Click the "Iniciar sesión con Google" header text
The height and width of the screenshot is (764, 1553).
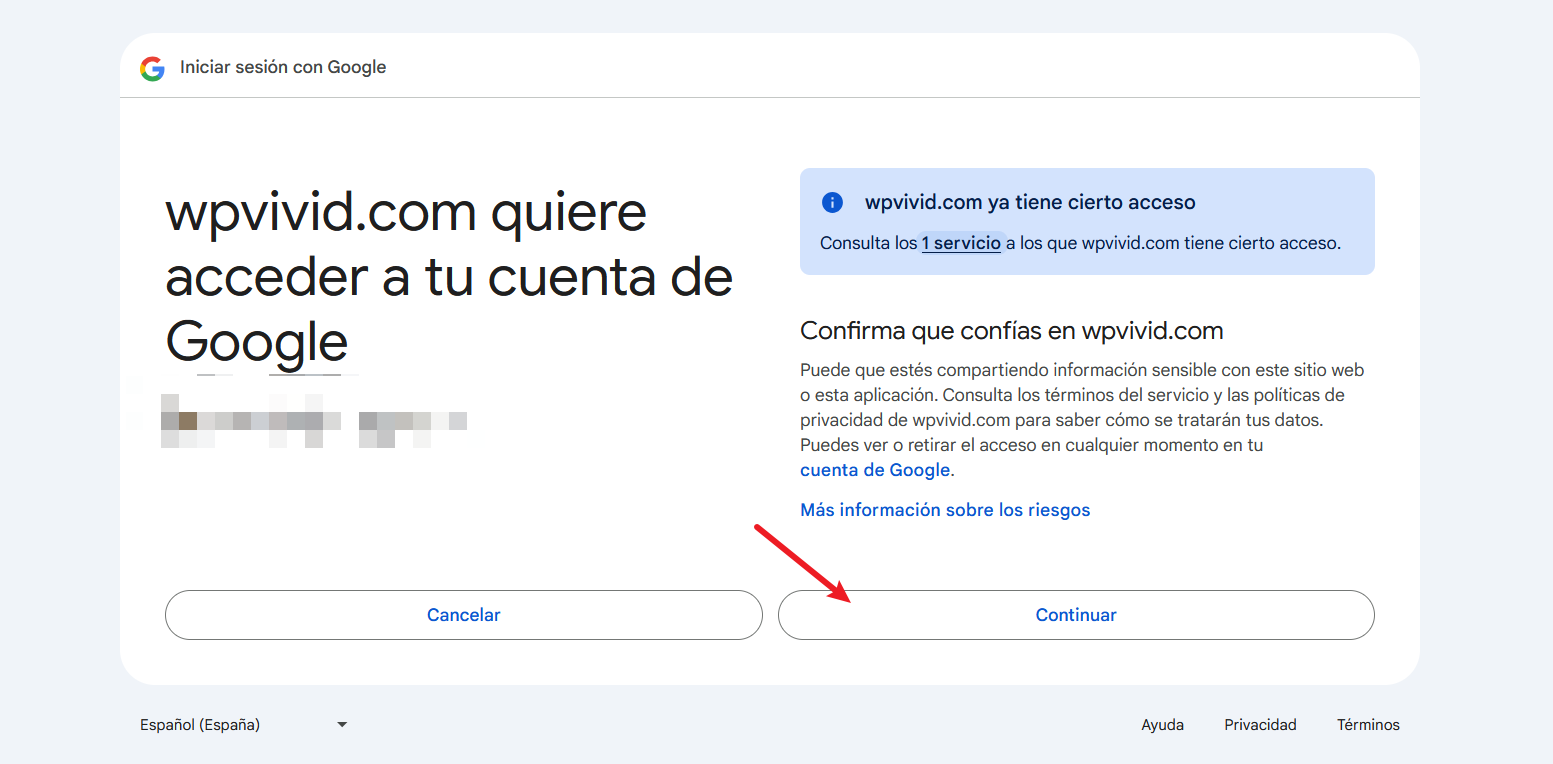(283, 67)
